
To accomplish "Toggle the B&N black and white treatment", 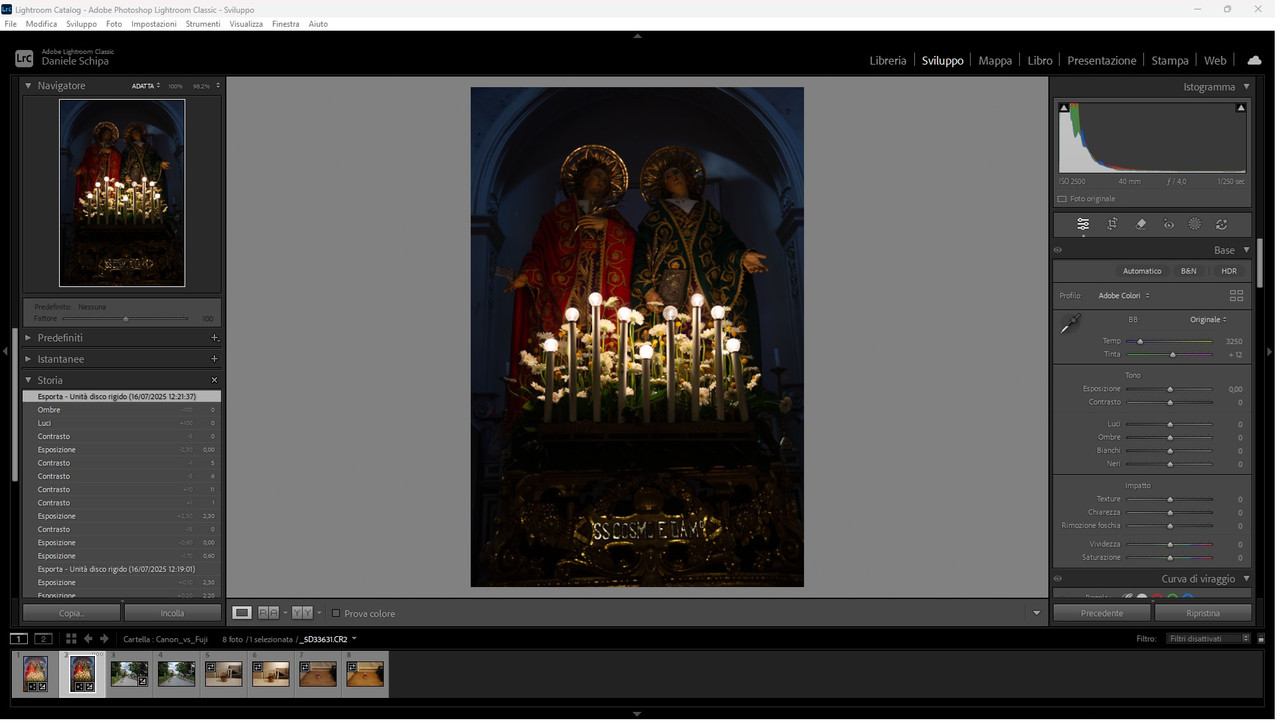I will click(1188, 271).
